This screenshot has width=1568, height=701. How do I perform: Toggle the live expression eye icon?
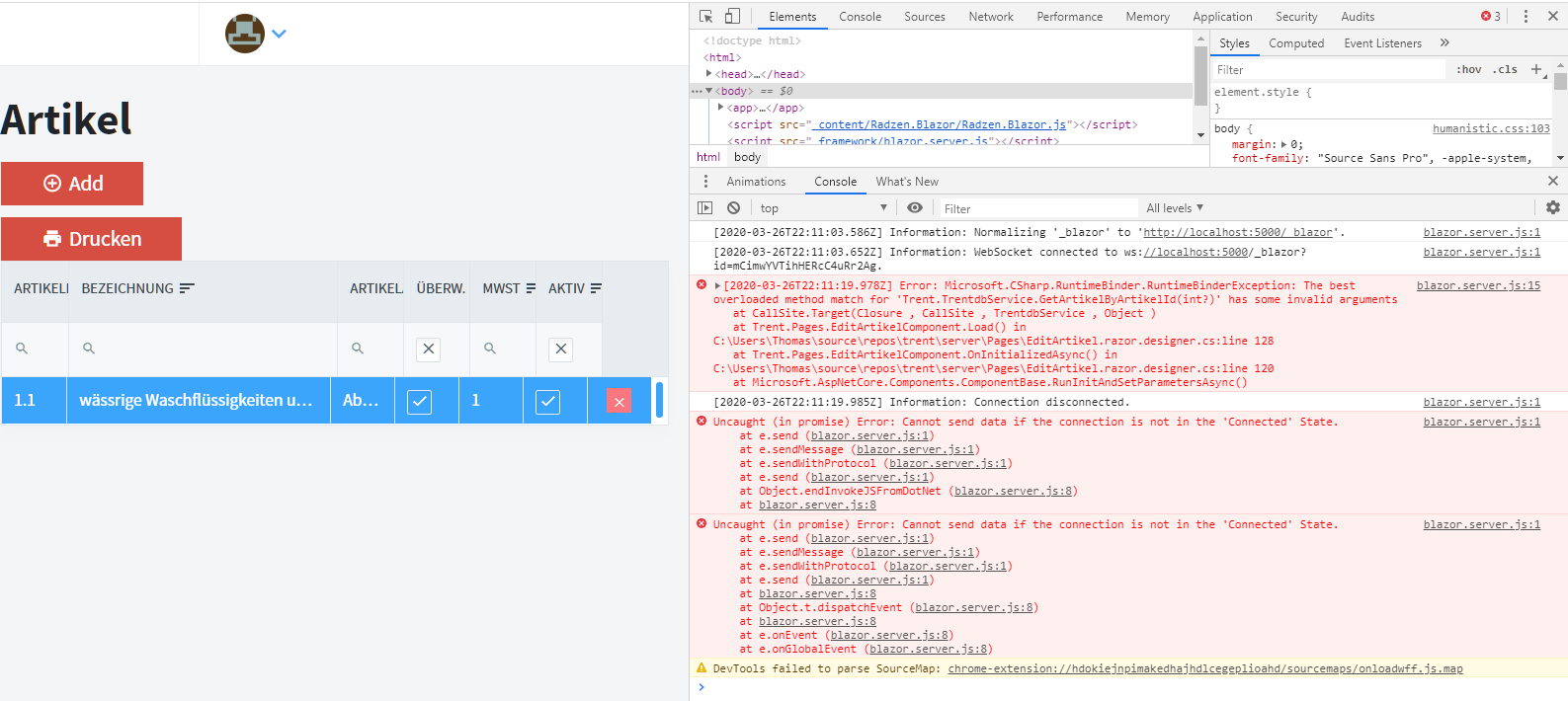coord(915,207)
